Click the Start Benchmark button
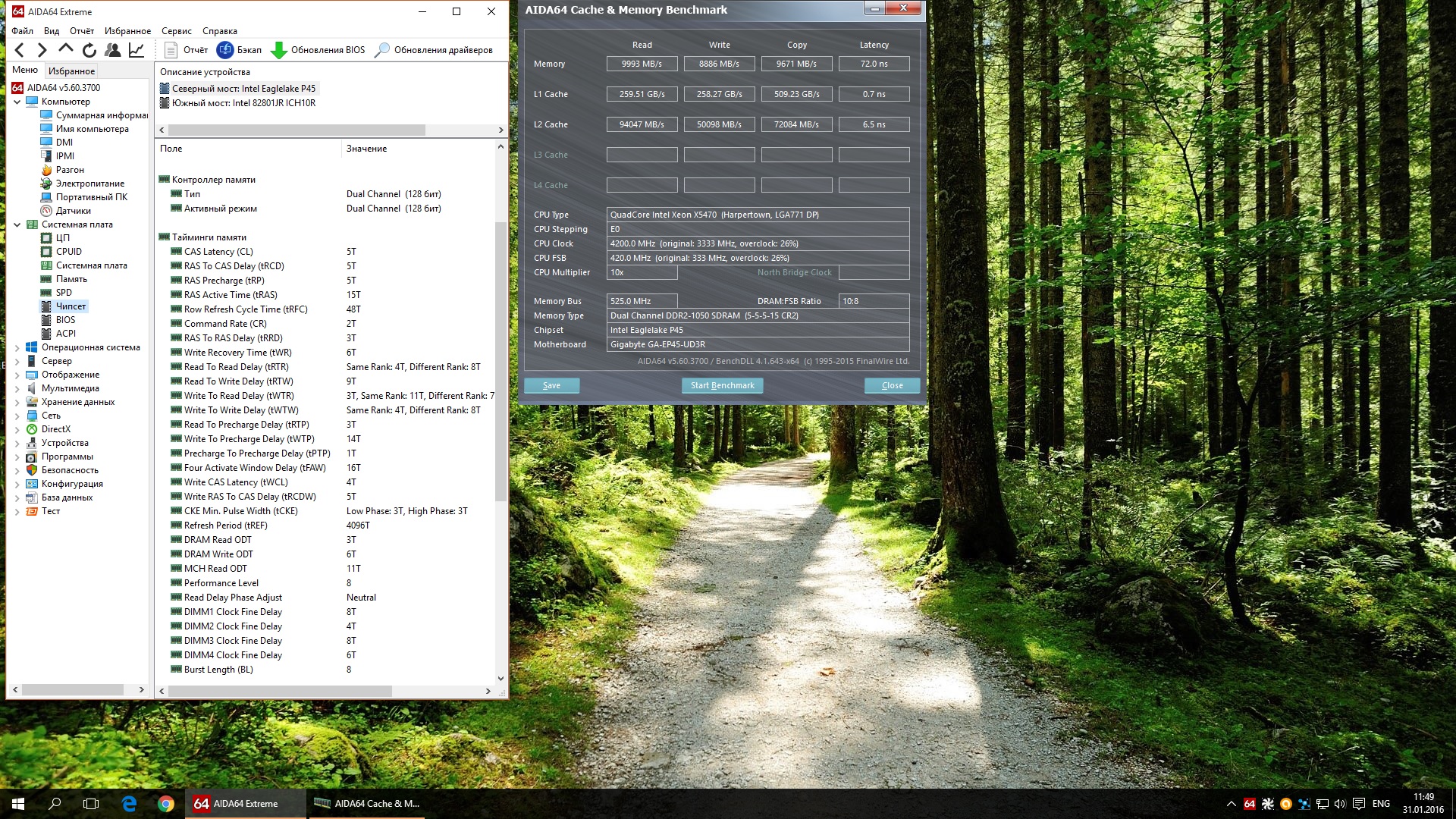The image size is (1456, 819). pyautogui.click(x=722, y=385)
